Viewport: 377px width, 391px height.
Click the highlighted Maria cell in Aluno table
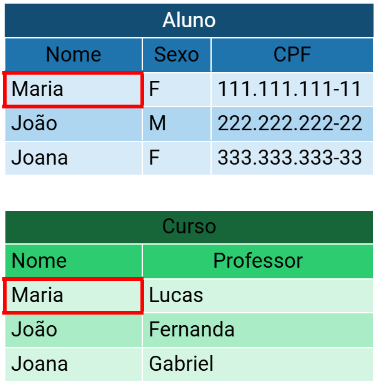[x=73, y=89]
